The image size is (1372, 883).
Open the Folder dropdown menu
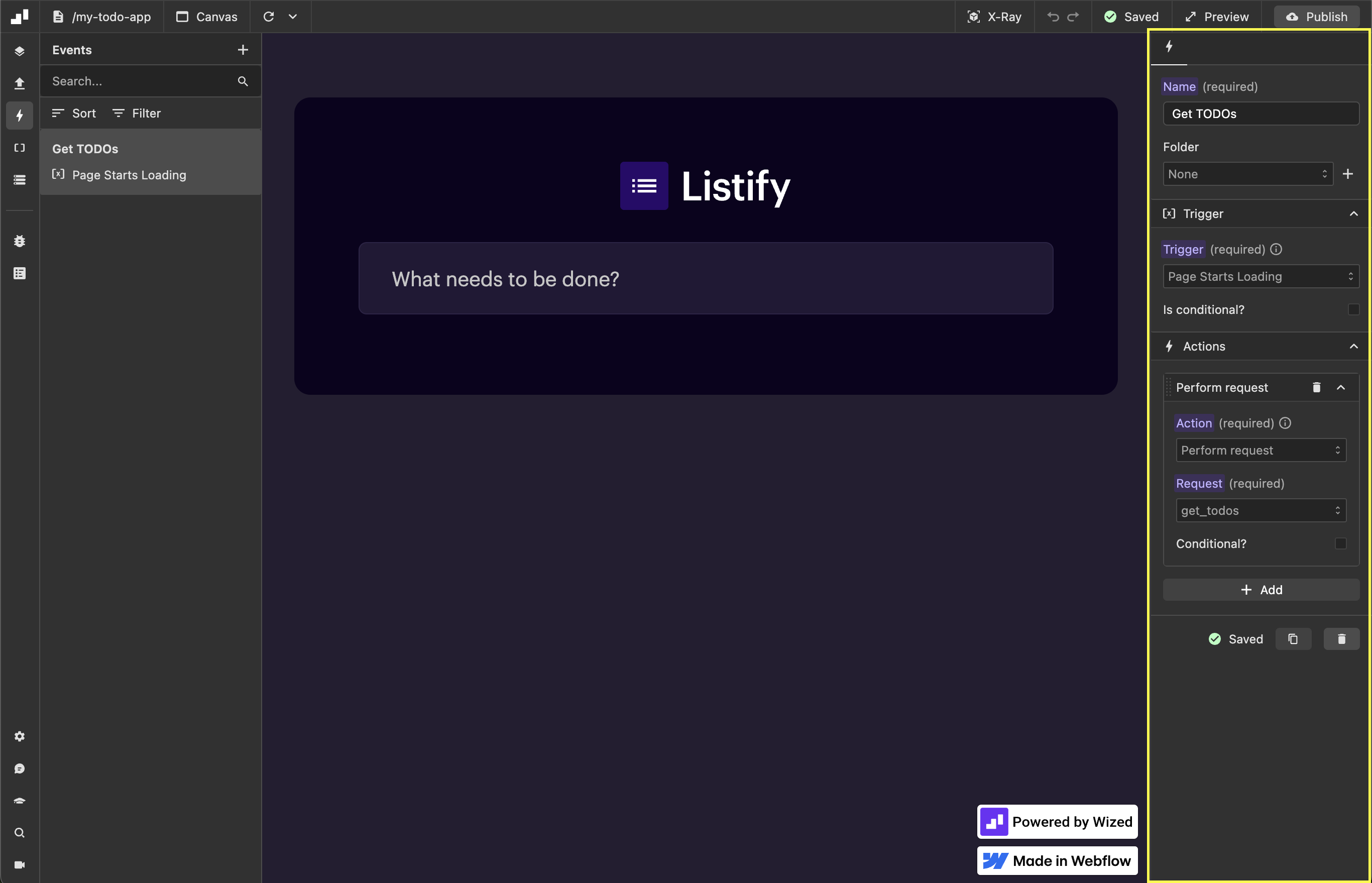coord(1246,173)
